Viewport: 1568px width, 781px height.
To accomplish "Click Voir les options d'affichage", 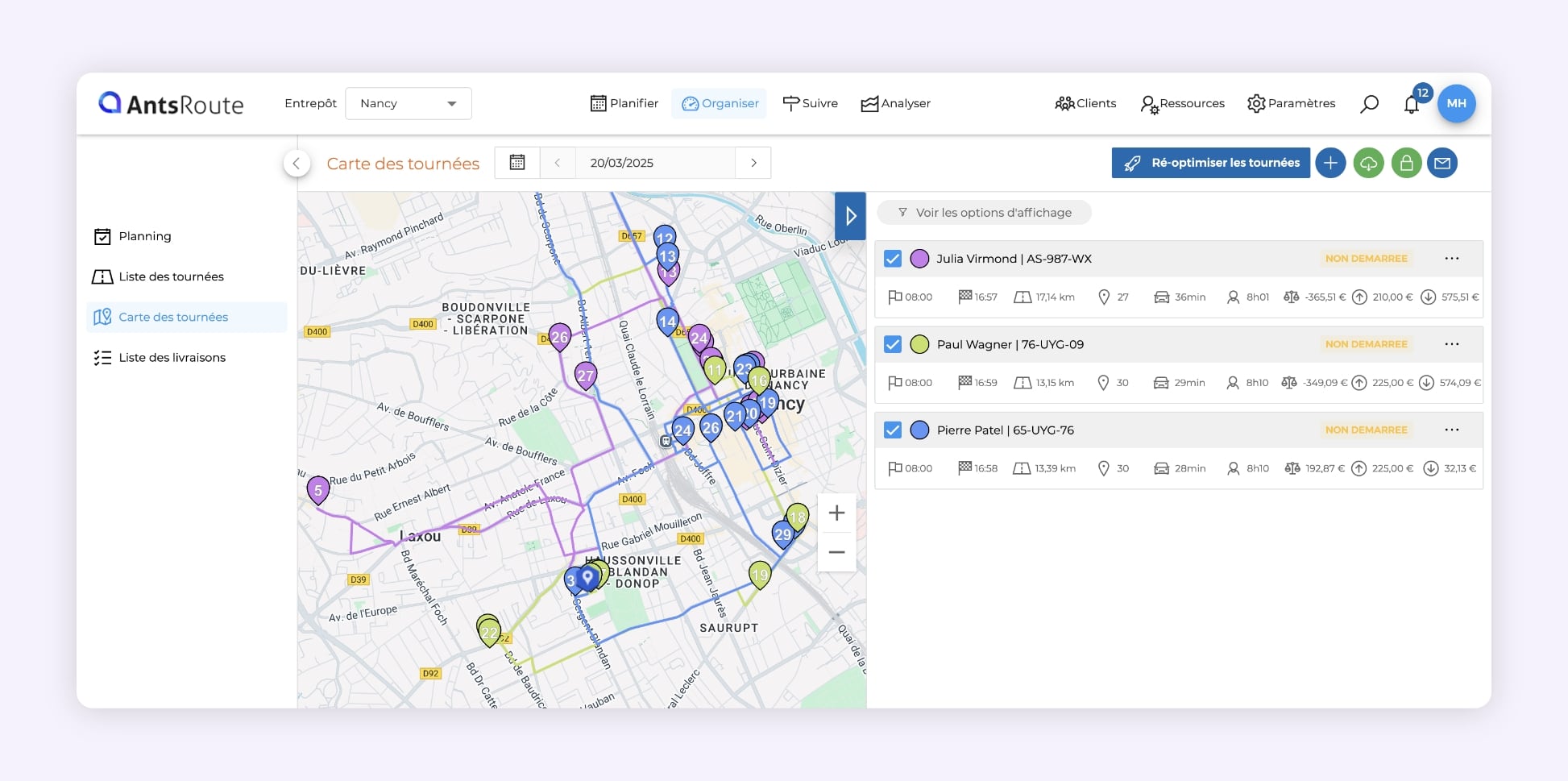I will pyautogui.click(x=984, y=213).
